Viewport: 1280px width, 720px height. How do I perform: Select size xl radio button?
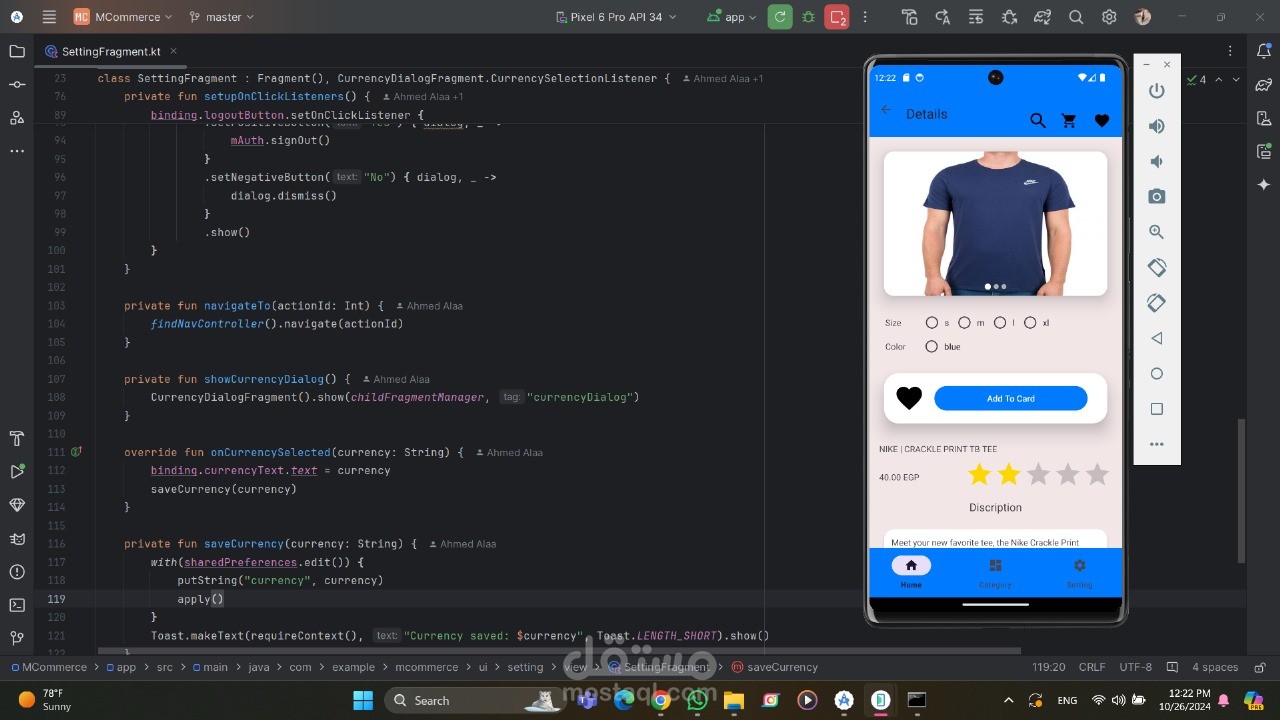[x=1030, y=322]
